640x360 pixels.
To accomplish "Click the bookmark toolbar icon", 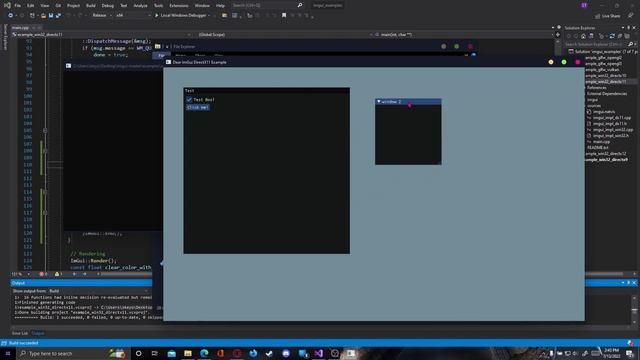I will 284,16.
